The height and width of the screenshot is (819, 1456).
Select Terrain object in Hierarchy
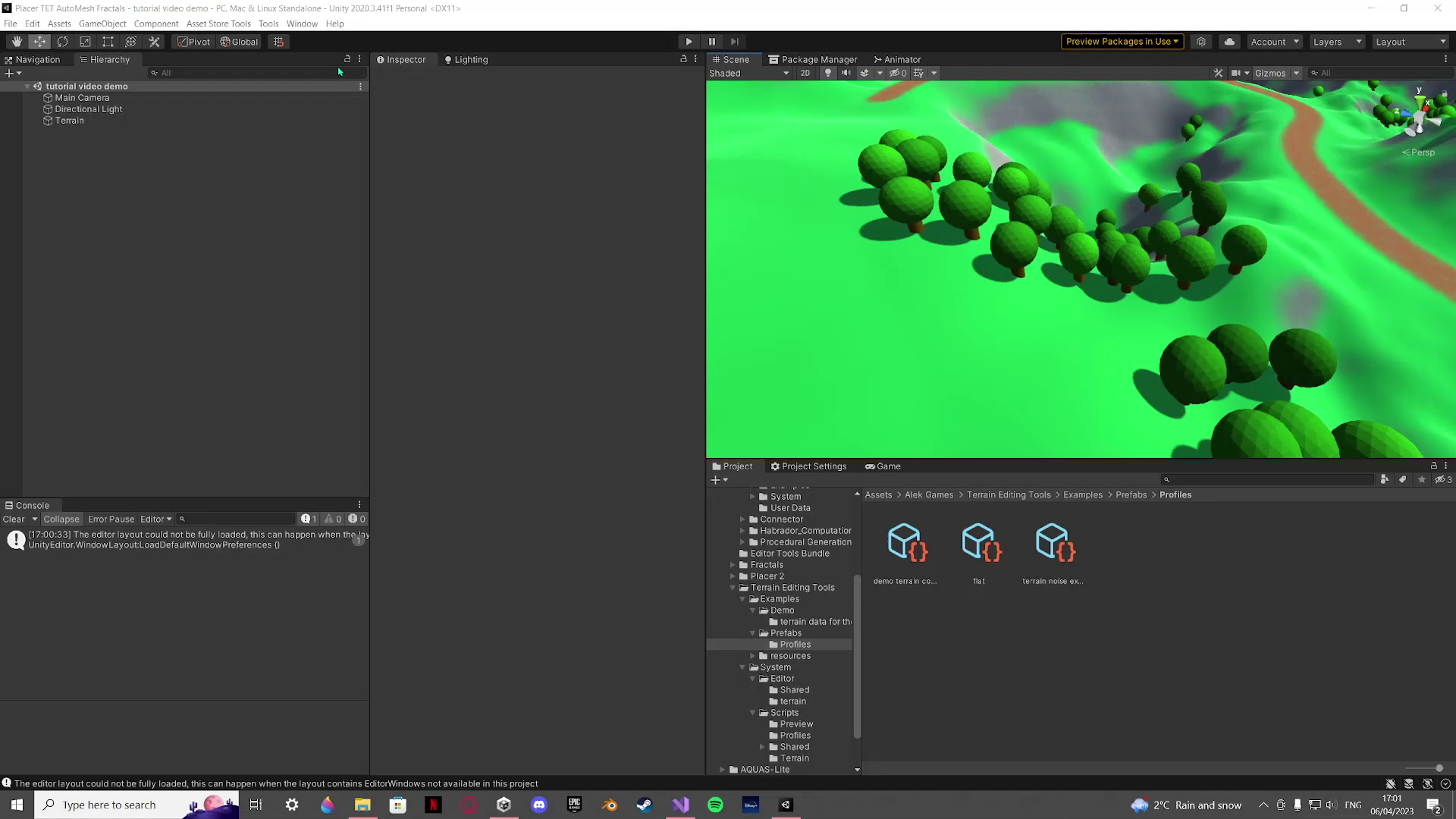[x=69, y=121]
